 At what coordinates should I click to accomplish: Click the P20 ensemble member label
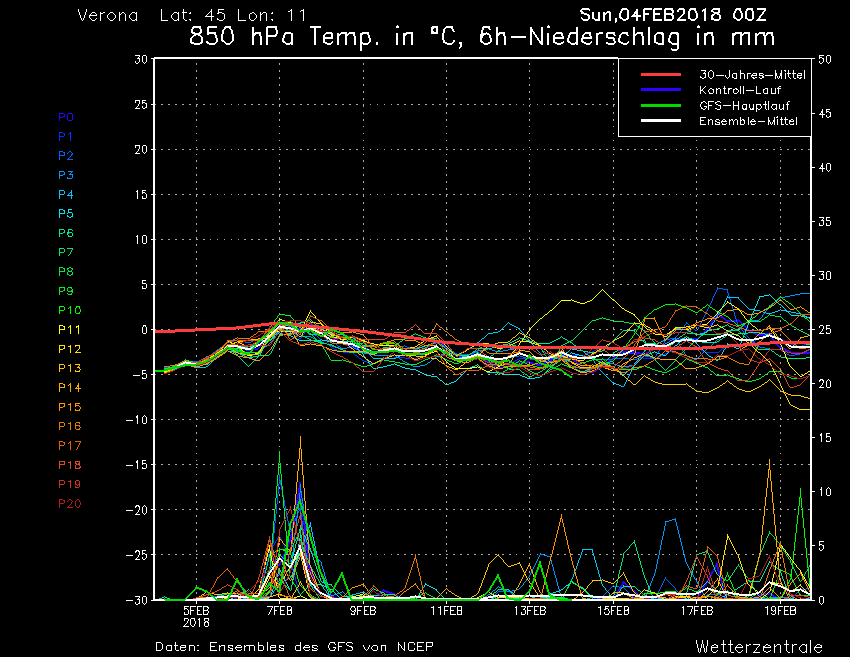(x=69, y=504)
